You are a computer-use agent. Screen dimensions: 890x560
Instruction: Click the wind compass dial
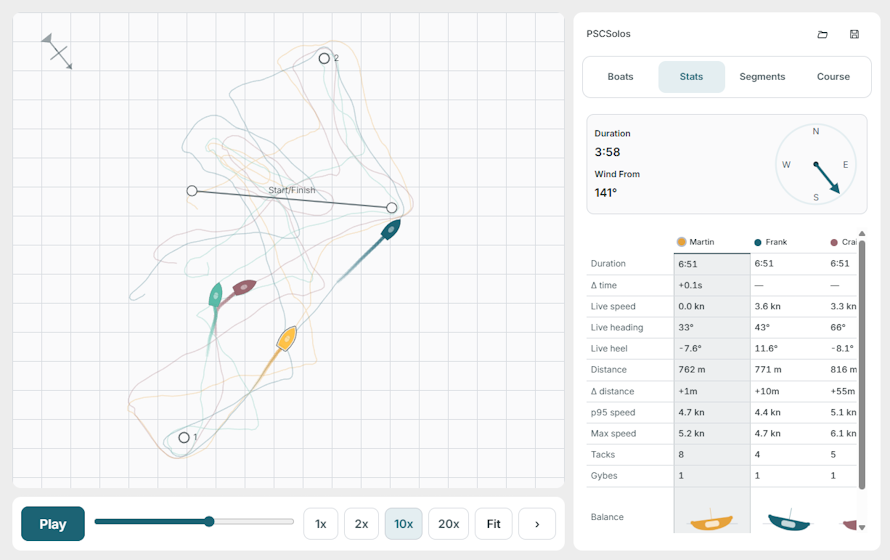point(816,165)
